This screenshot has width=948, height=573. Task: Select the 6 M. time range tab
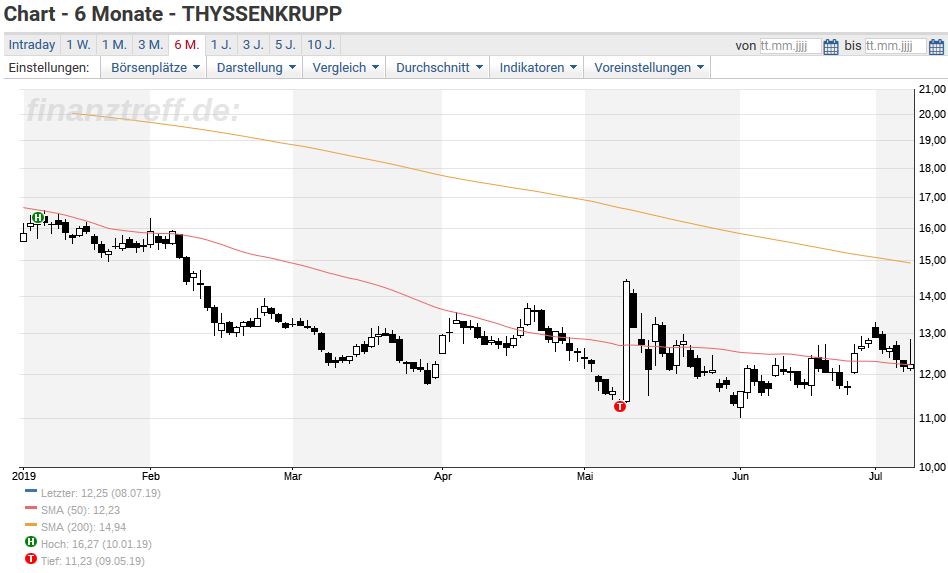click(x=186, y=45)
